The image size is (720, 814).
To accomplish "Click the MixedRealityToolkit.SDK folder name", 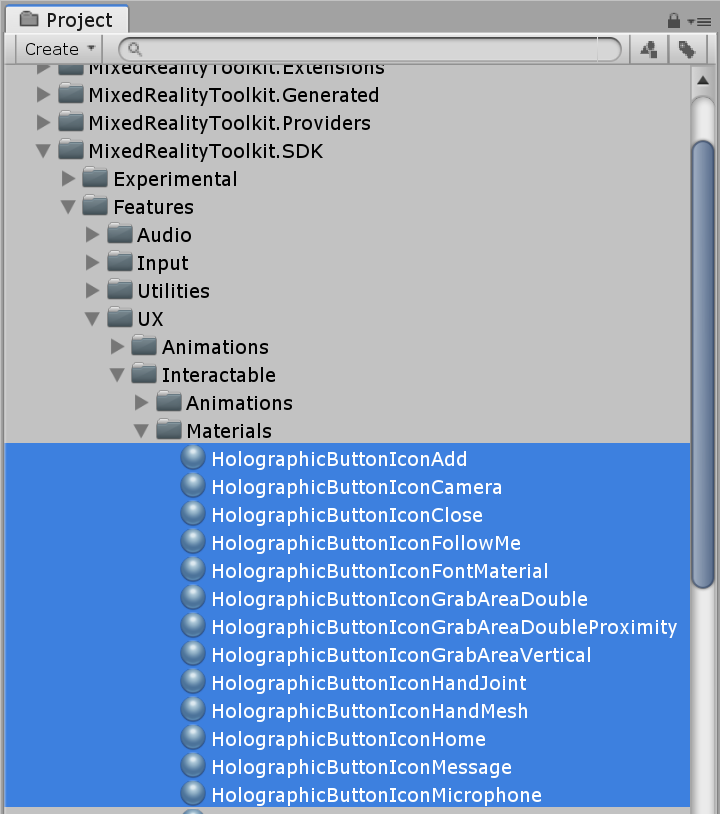I will tap(206, 151).
